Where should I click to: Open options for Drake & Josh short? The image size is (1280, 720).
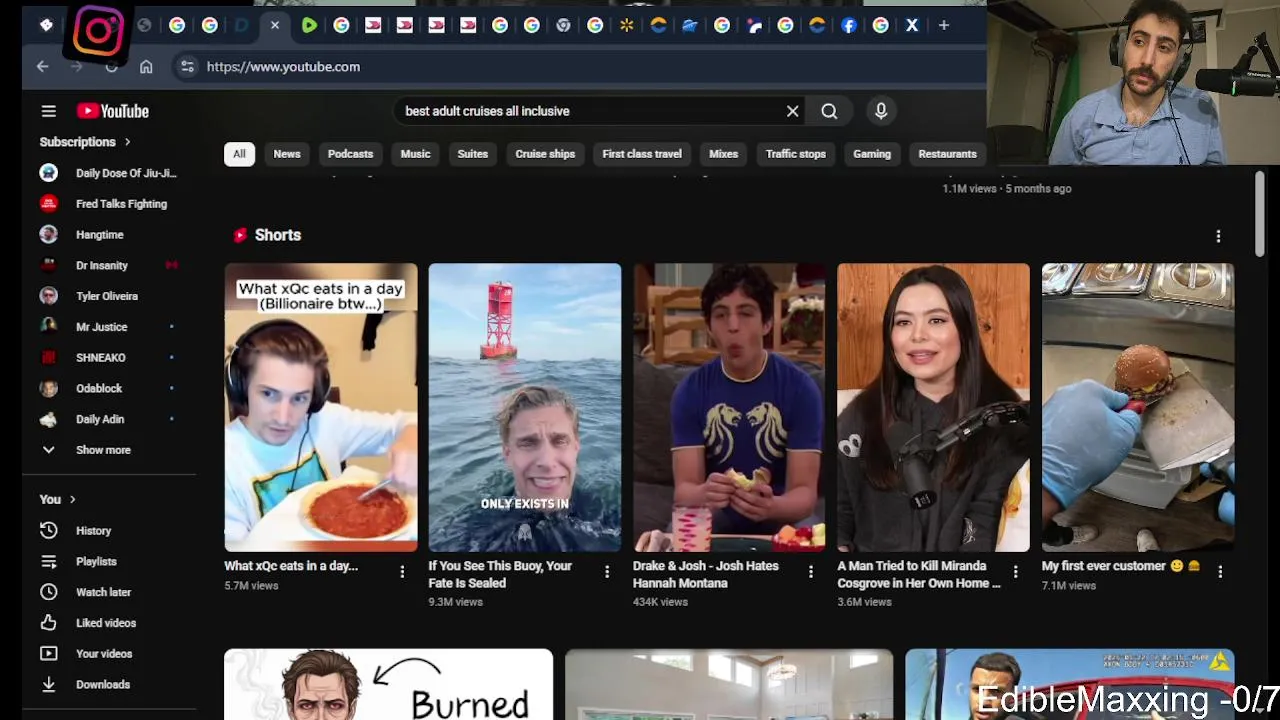(x=811, y=571)
